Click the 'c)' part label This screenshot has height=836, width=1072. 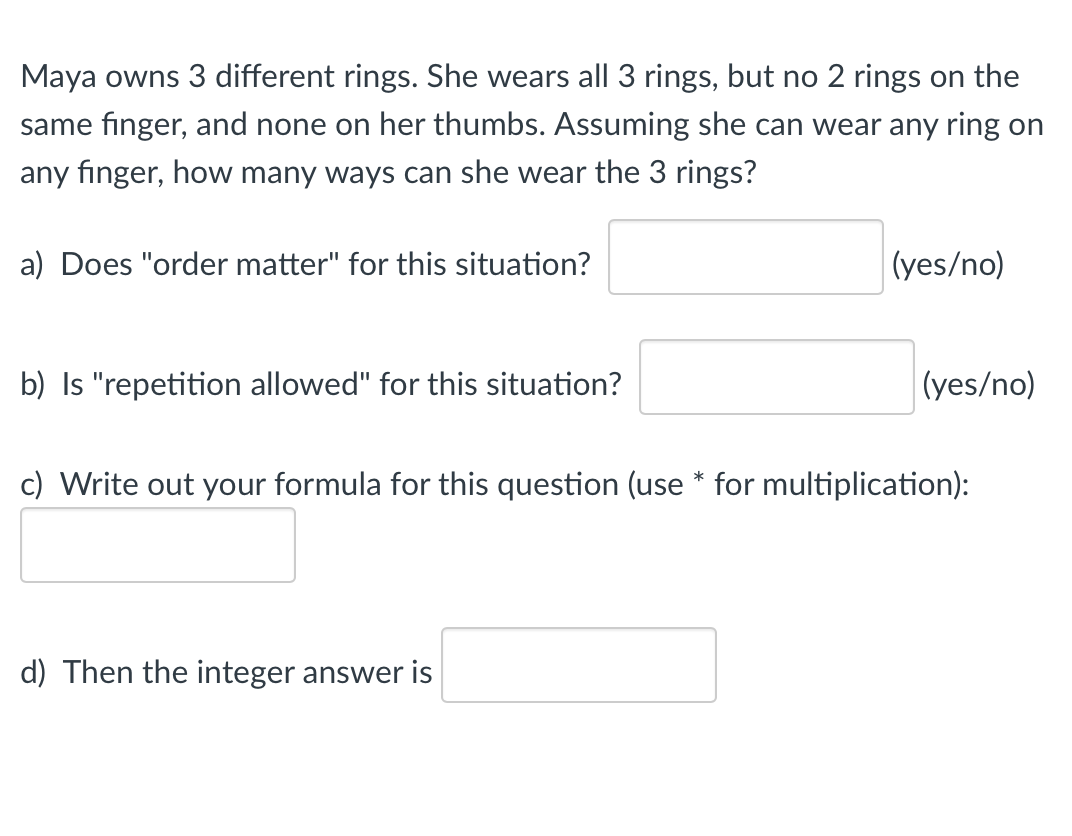pos(31,485)
